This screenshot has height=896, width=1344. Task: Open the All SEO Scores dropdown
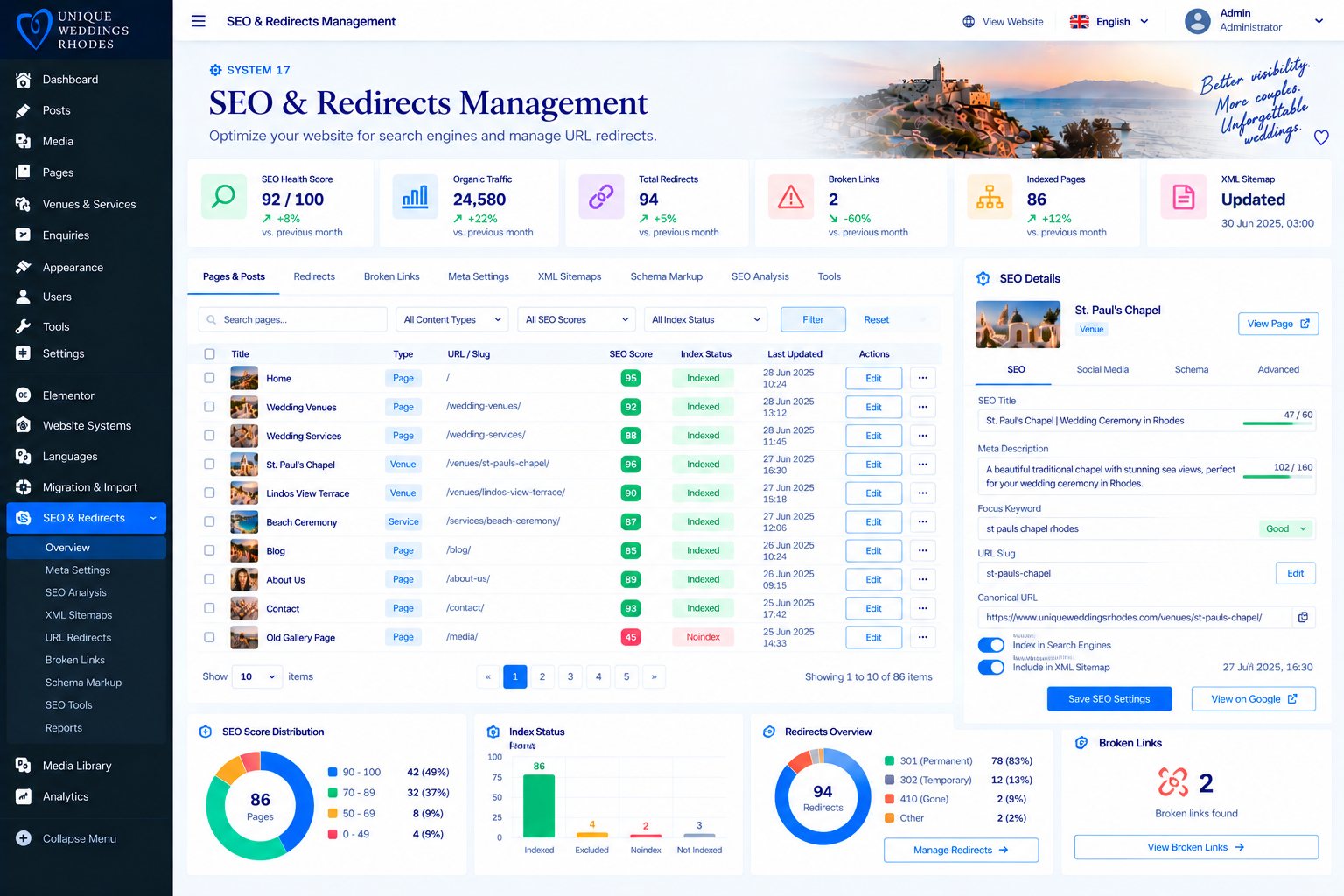point(577,319)
